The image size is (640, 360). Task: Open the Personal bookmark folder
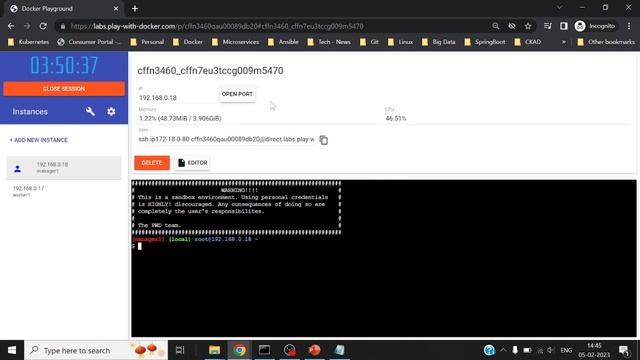(147, 42)
